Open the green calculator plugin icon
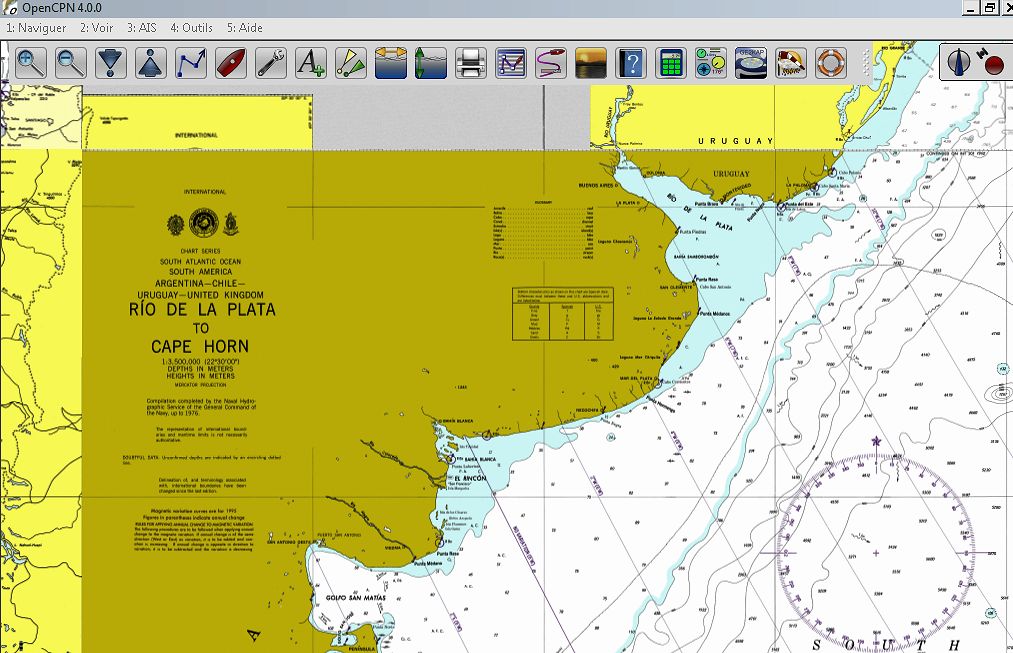The width and height of the screenshot is (1013, 653). click(671, 63)
